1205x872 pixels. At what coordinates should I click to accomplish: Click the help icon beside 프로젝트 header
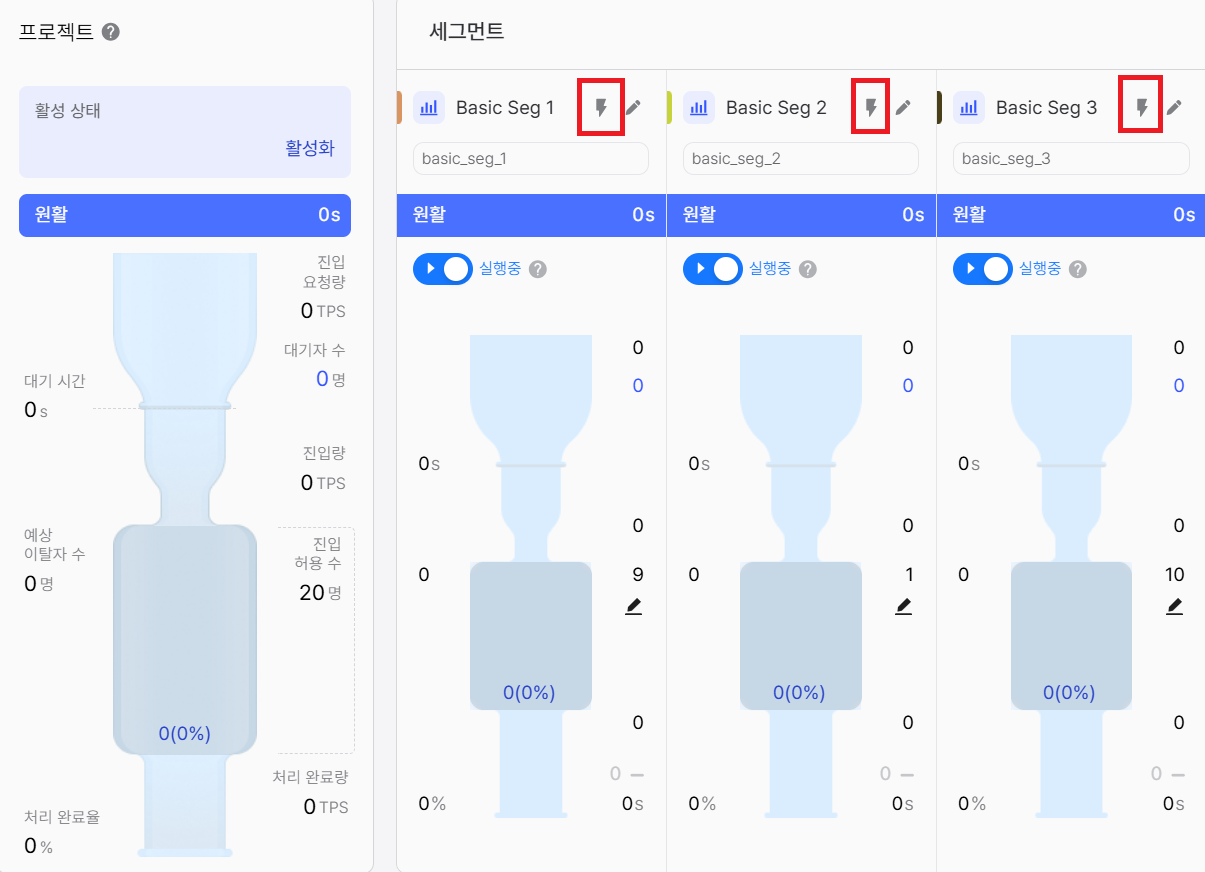pos(110,31)
